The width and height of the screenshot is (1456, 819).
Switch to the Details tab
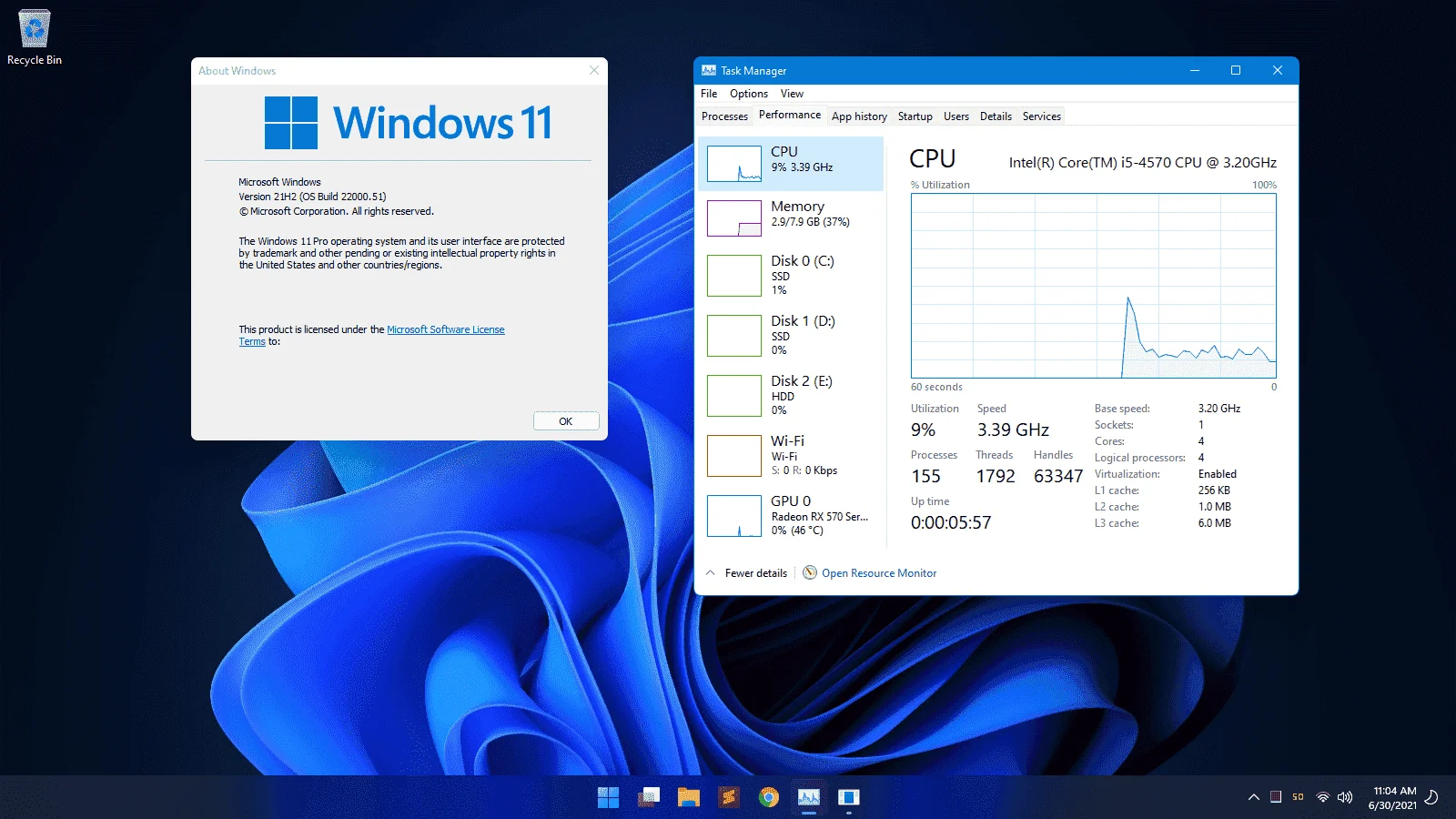pyautogui.click(x=996, y=116)
